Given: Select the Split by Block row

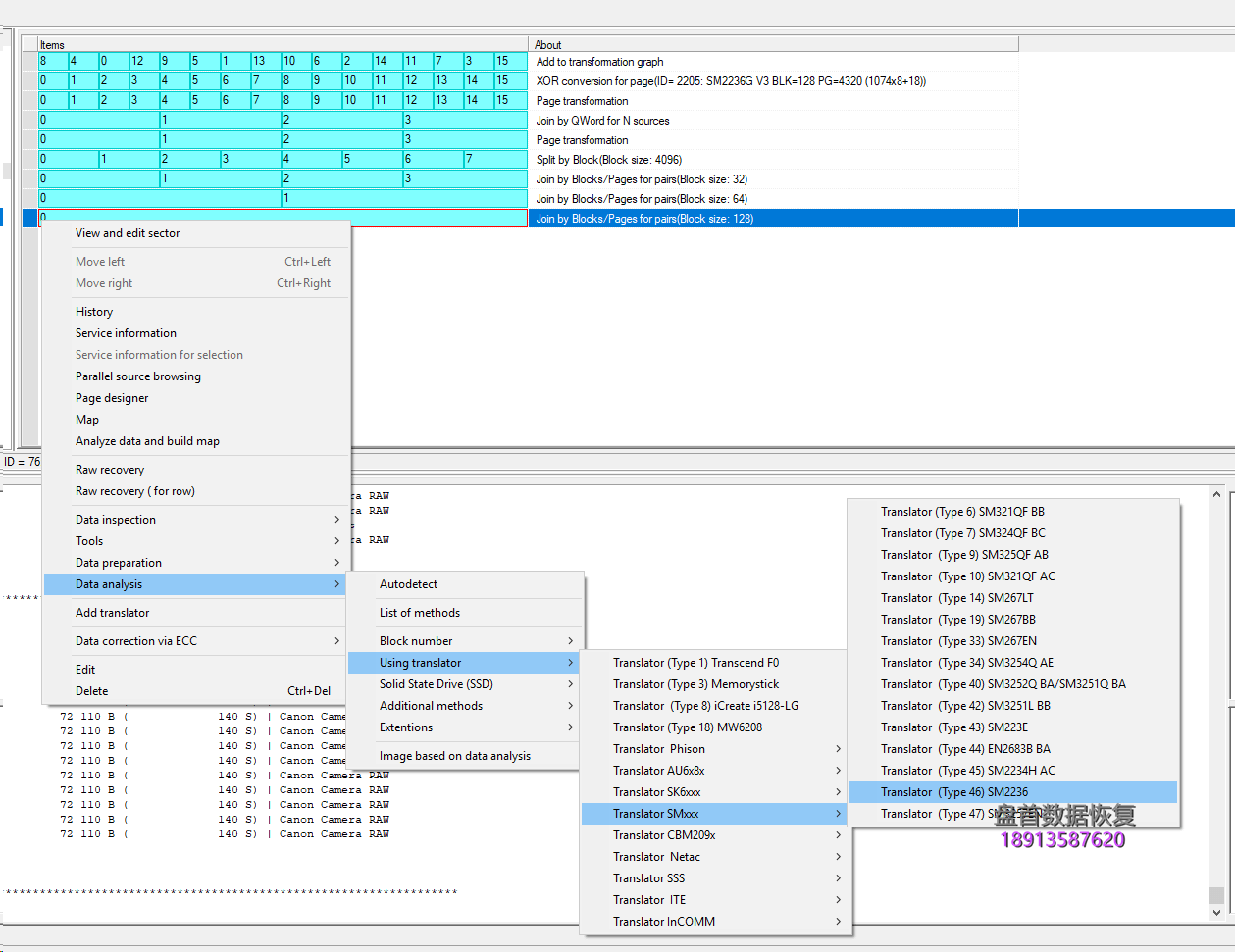Looking at the screenshot, I should click(x=608, y=160).
